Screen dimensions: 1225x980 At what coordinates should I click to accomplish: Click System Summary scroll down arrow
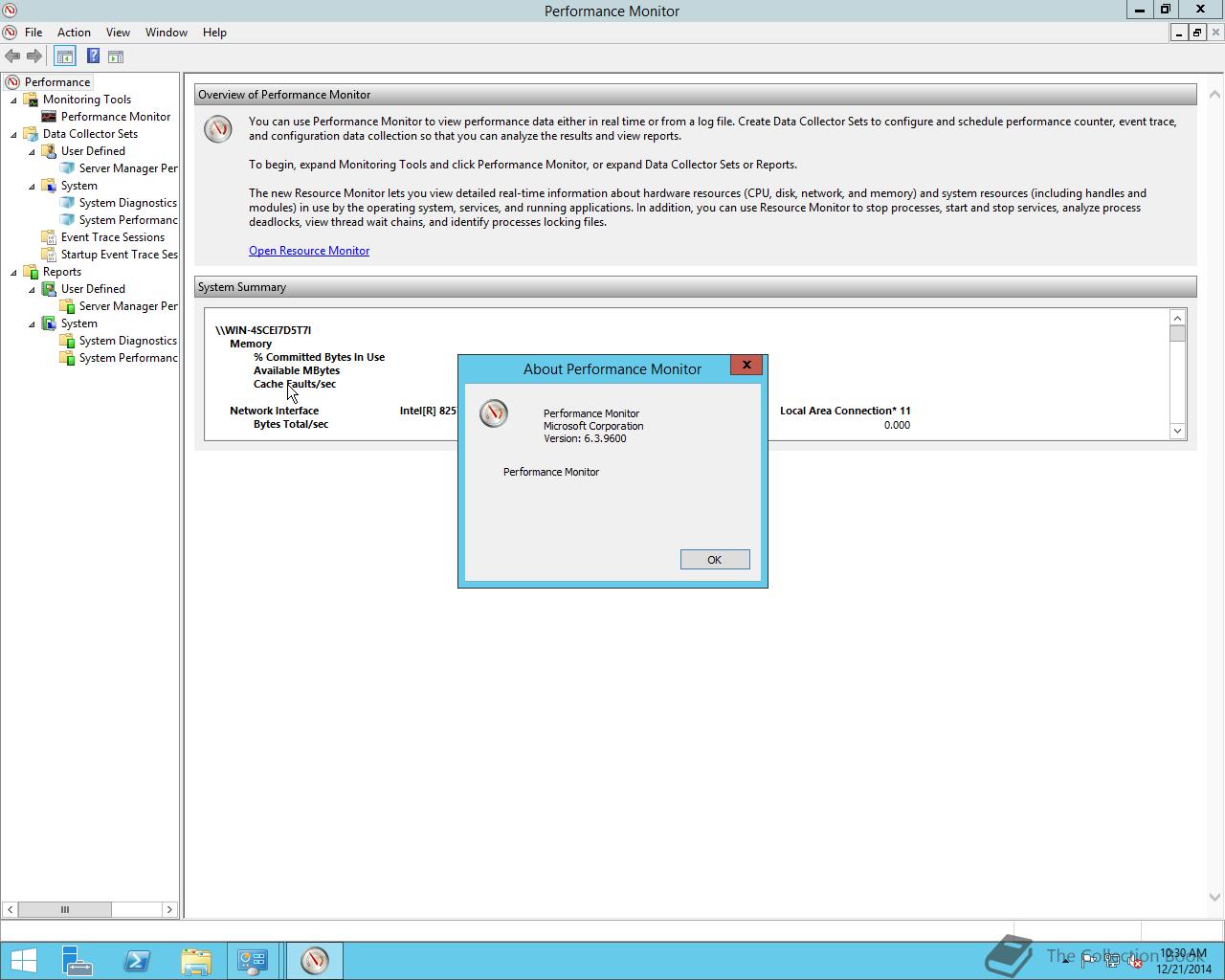point(1177,431)
